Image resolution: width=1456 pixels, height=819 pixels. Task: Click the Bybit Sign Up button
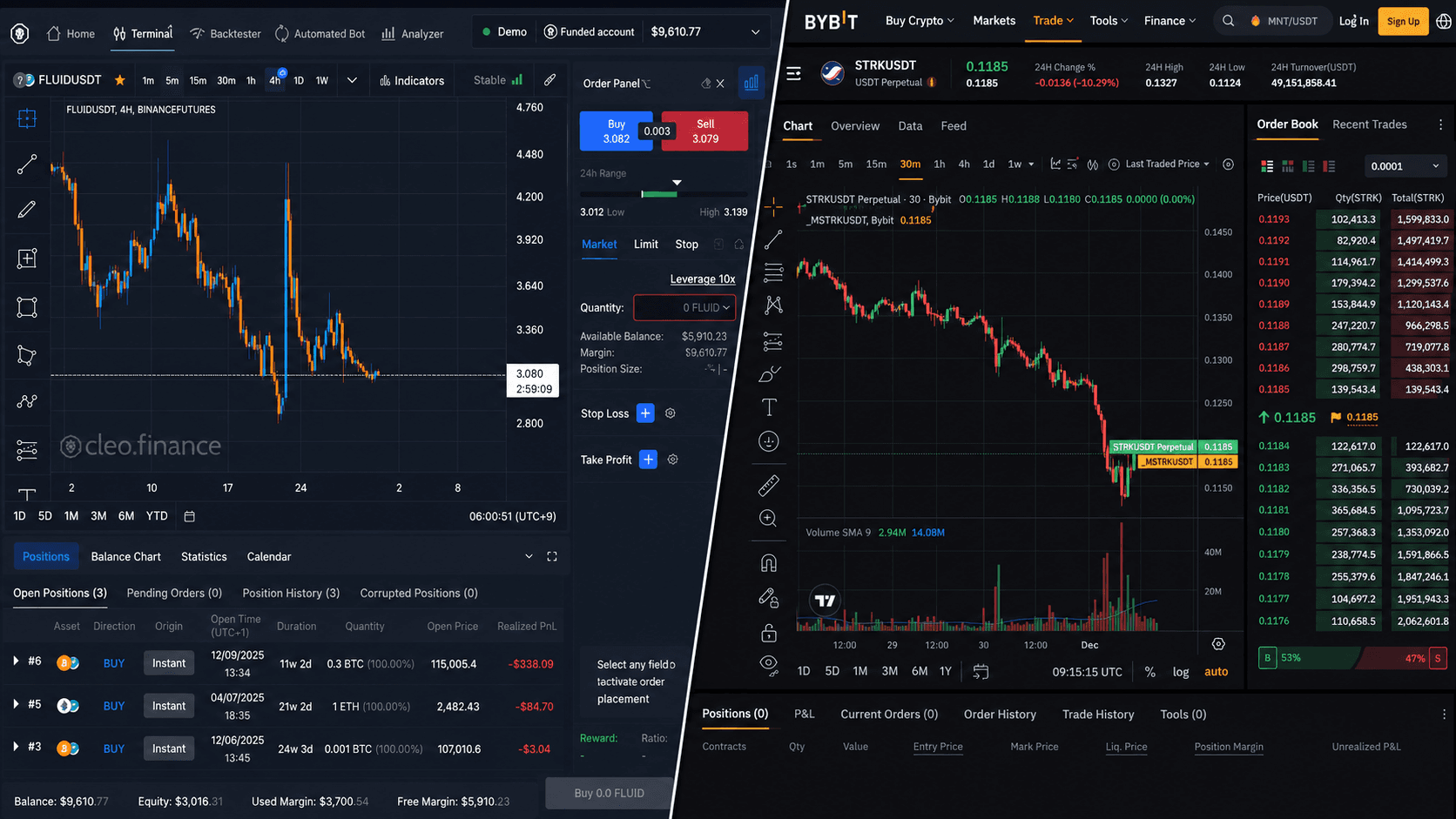(x=1403, y=21)
